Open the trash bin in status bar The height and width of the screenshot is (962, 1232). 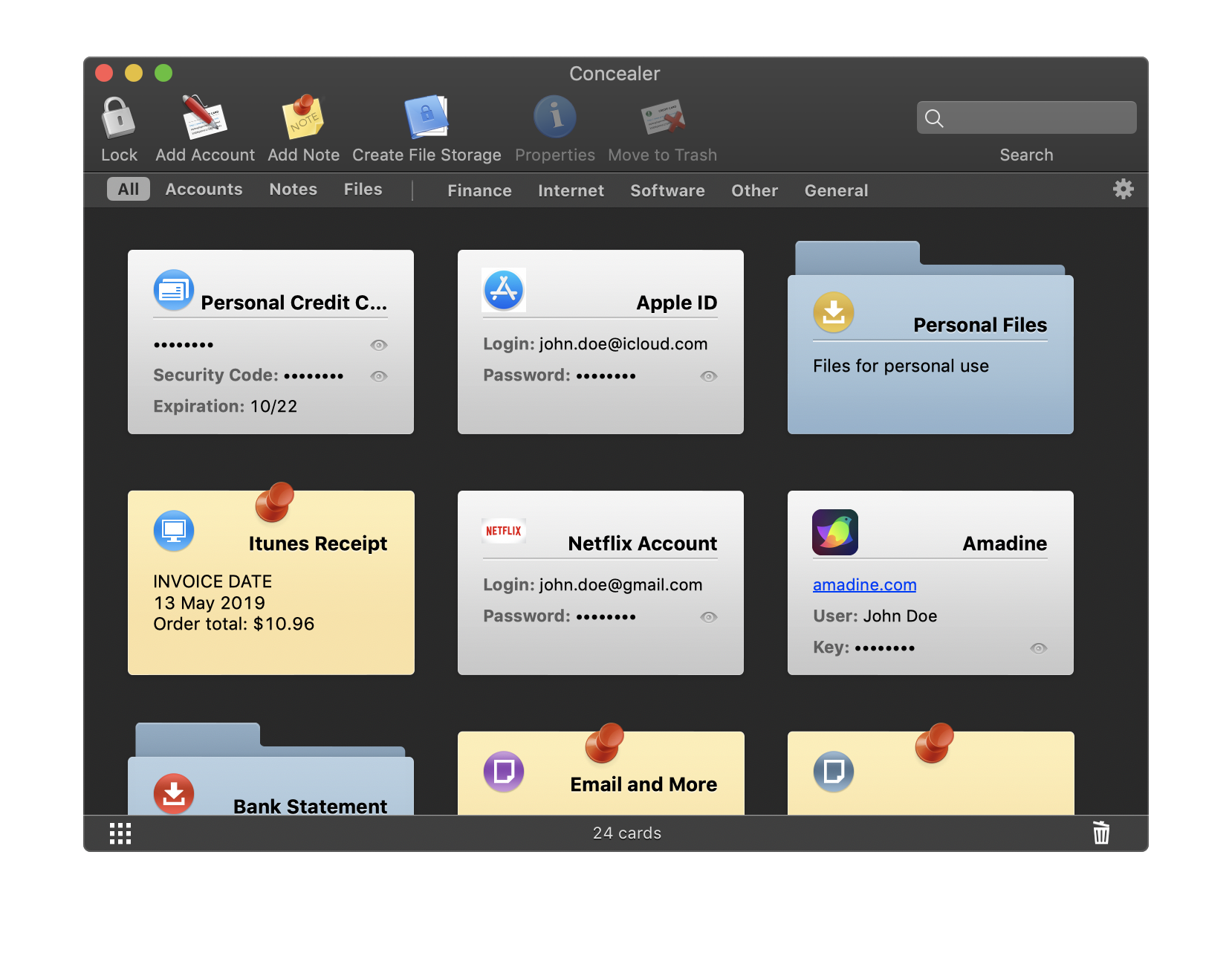click(x=1101, y=833)
